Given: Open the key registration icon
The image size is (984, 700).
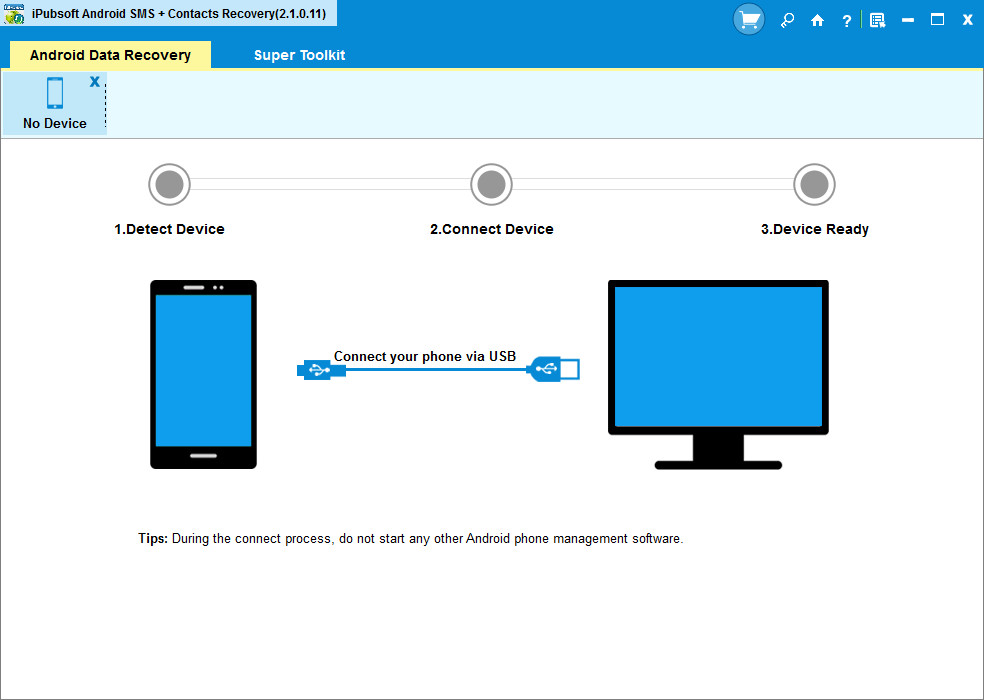Looking at the screenshot, I should (x=787, y=20).
